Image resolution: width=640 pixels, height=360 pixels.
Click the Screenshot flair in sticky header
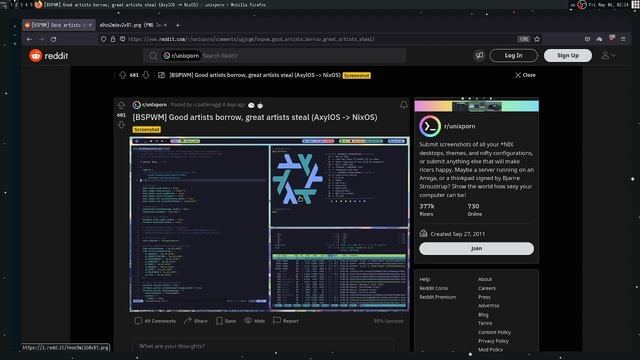pos(356,76)
